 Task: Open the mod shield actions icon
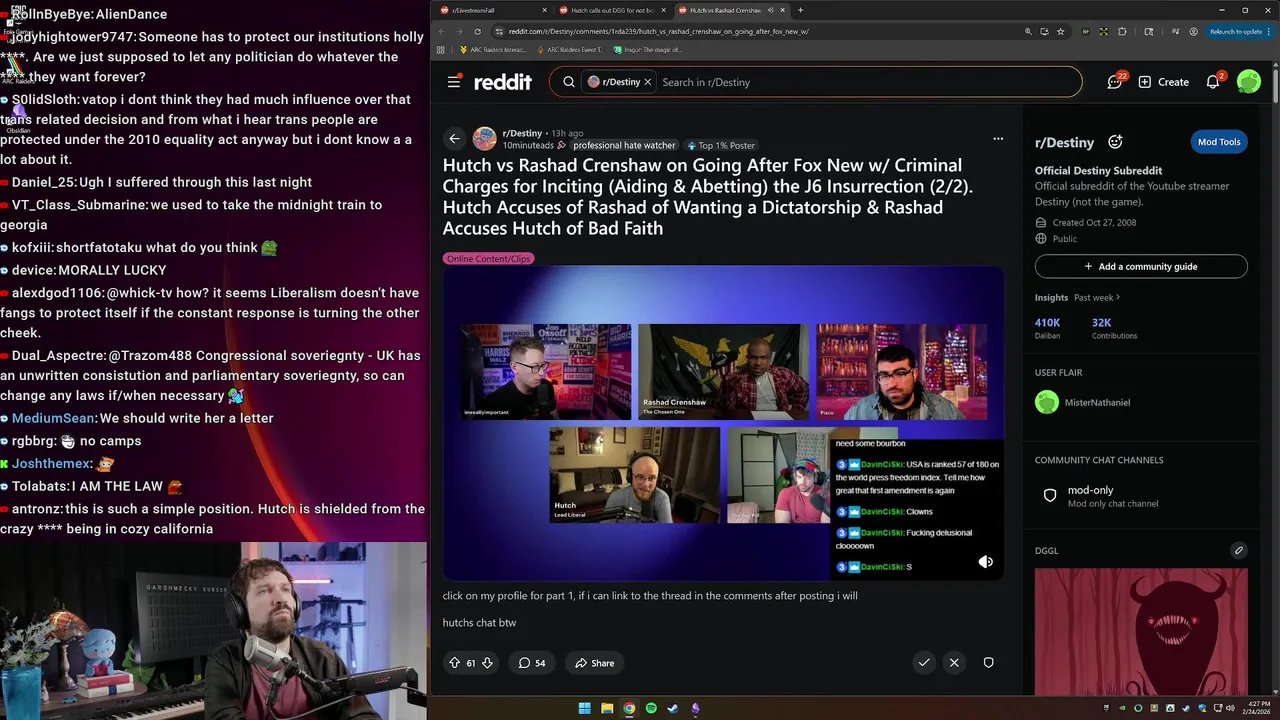988,662
